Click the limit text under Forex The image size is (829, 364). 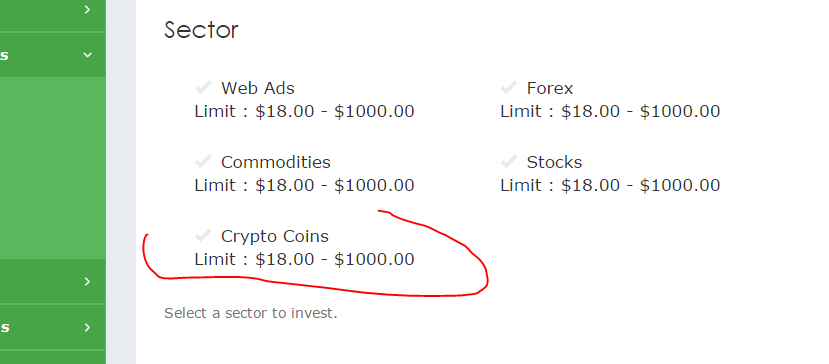[x=610, y=112]
